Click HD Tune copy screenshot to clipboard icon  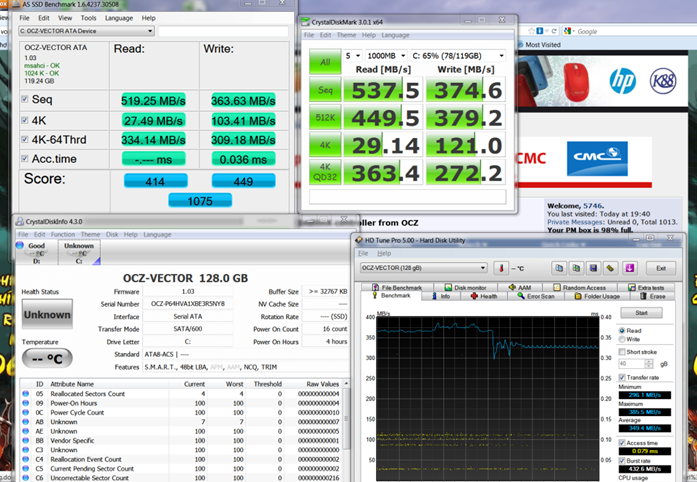[x=576, y=268]
